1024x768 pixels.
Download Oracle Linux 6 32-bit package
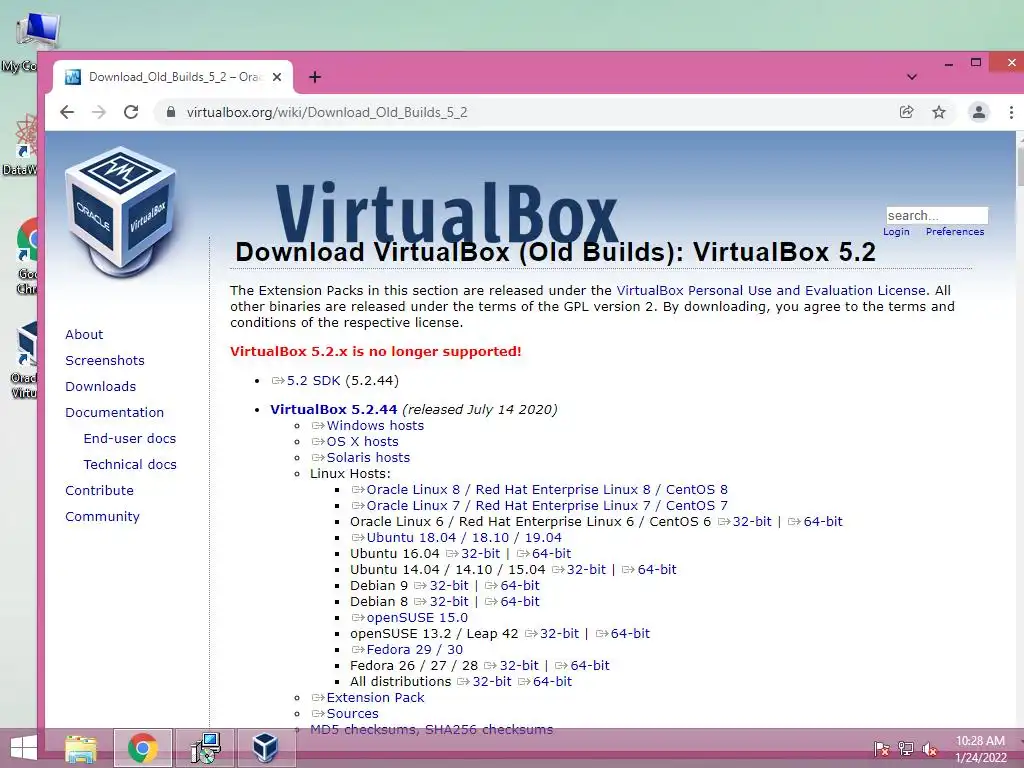[x=744, y=522]
